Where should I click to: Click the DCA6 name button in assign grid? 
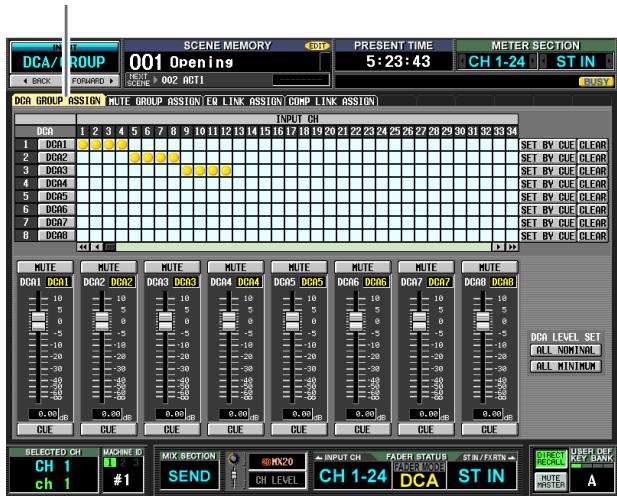(x=56, y=209)
